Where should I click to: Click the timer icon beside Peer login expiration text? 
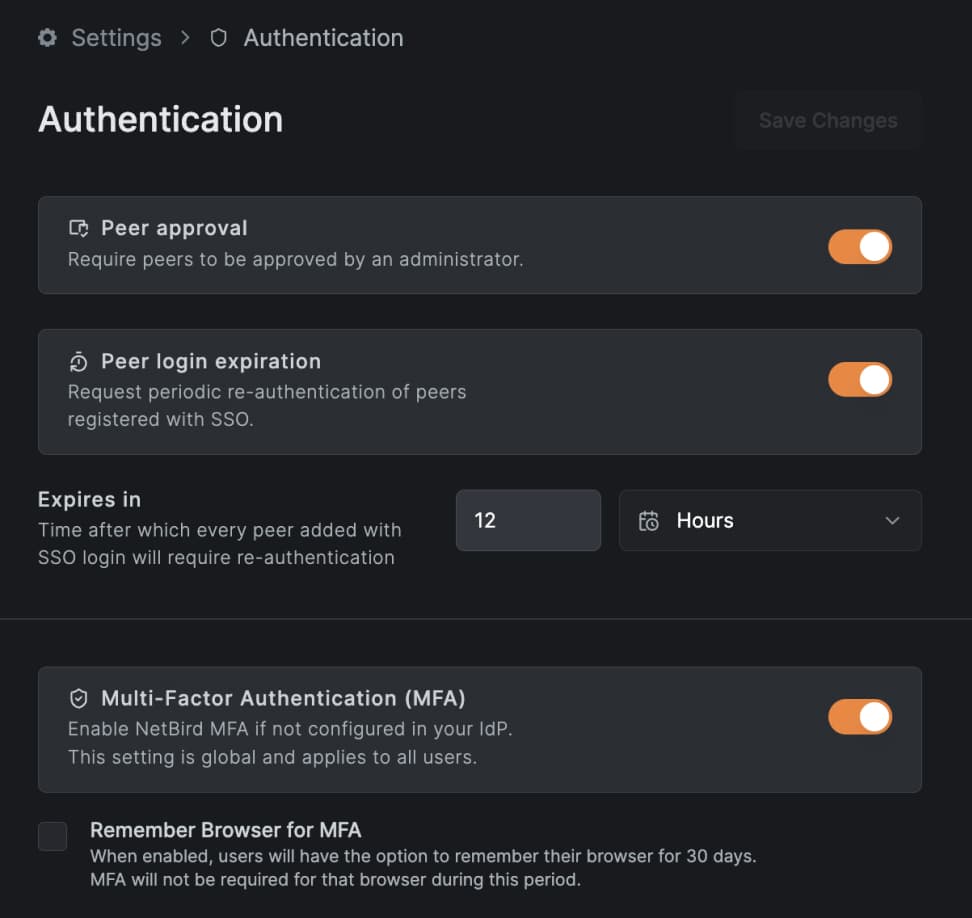coord(78,361)
